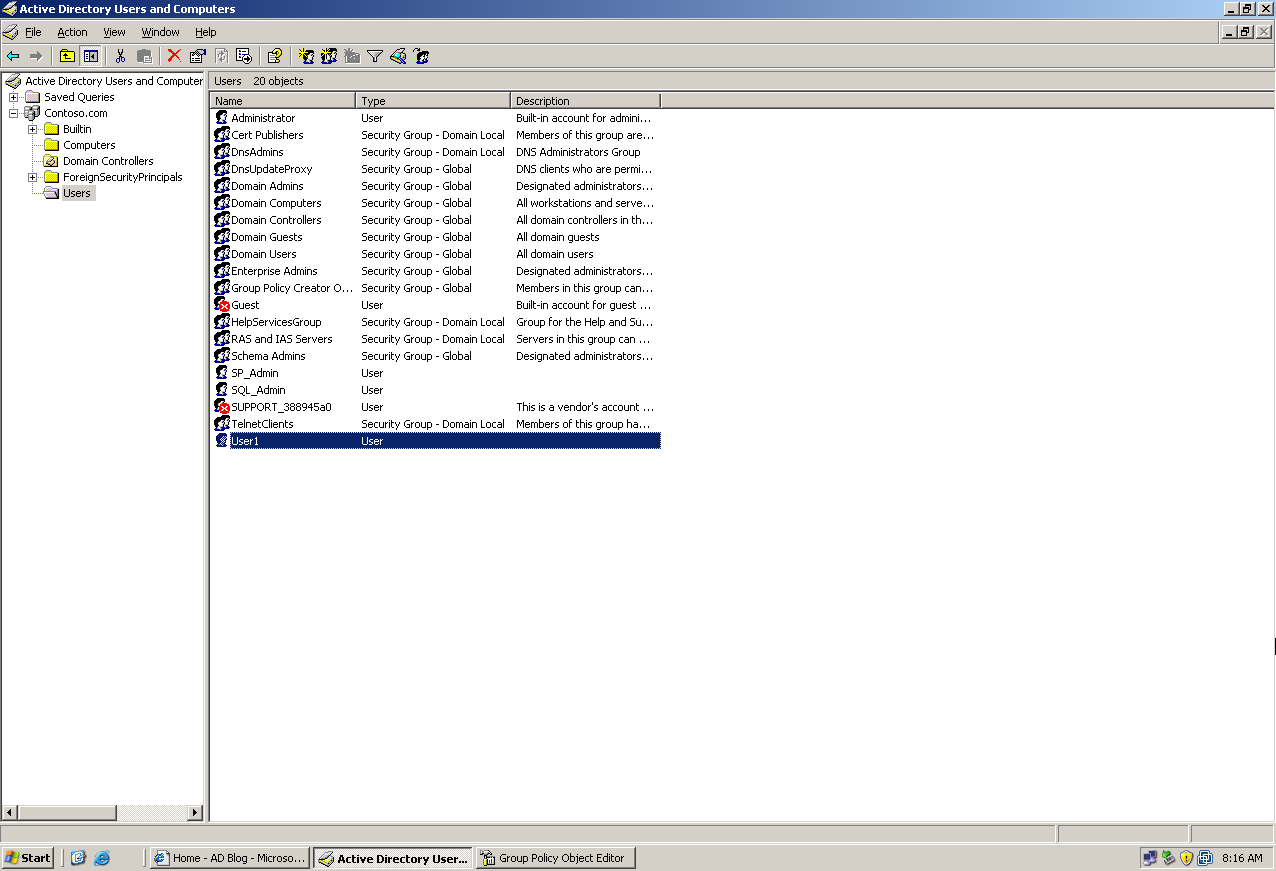
Task: Click the Export List toolbar icon
Action: tap(243, 56)
